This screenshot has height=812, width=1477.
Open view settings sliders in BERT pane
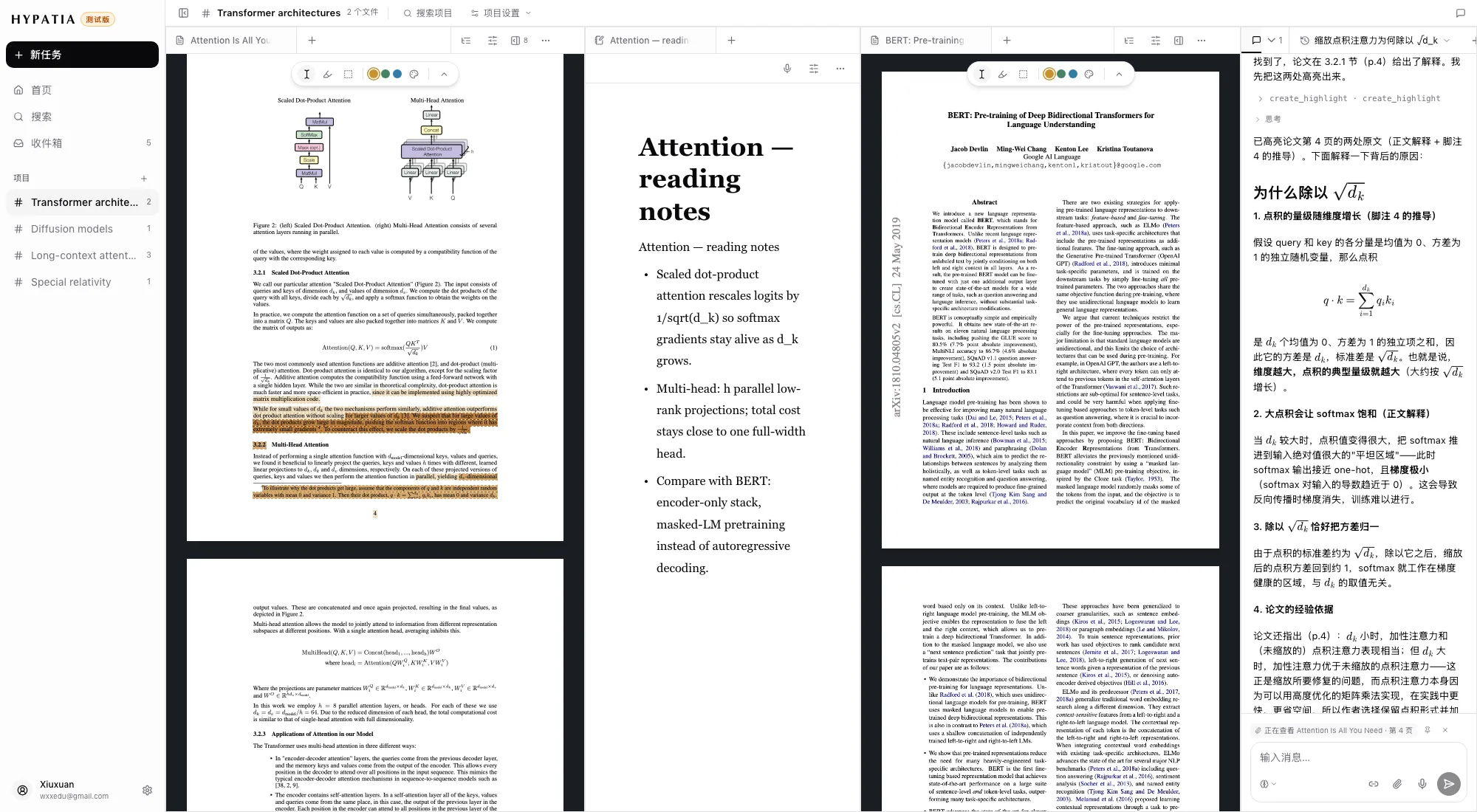(x=1156, y=41)
